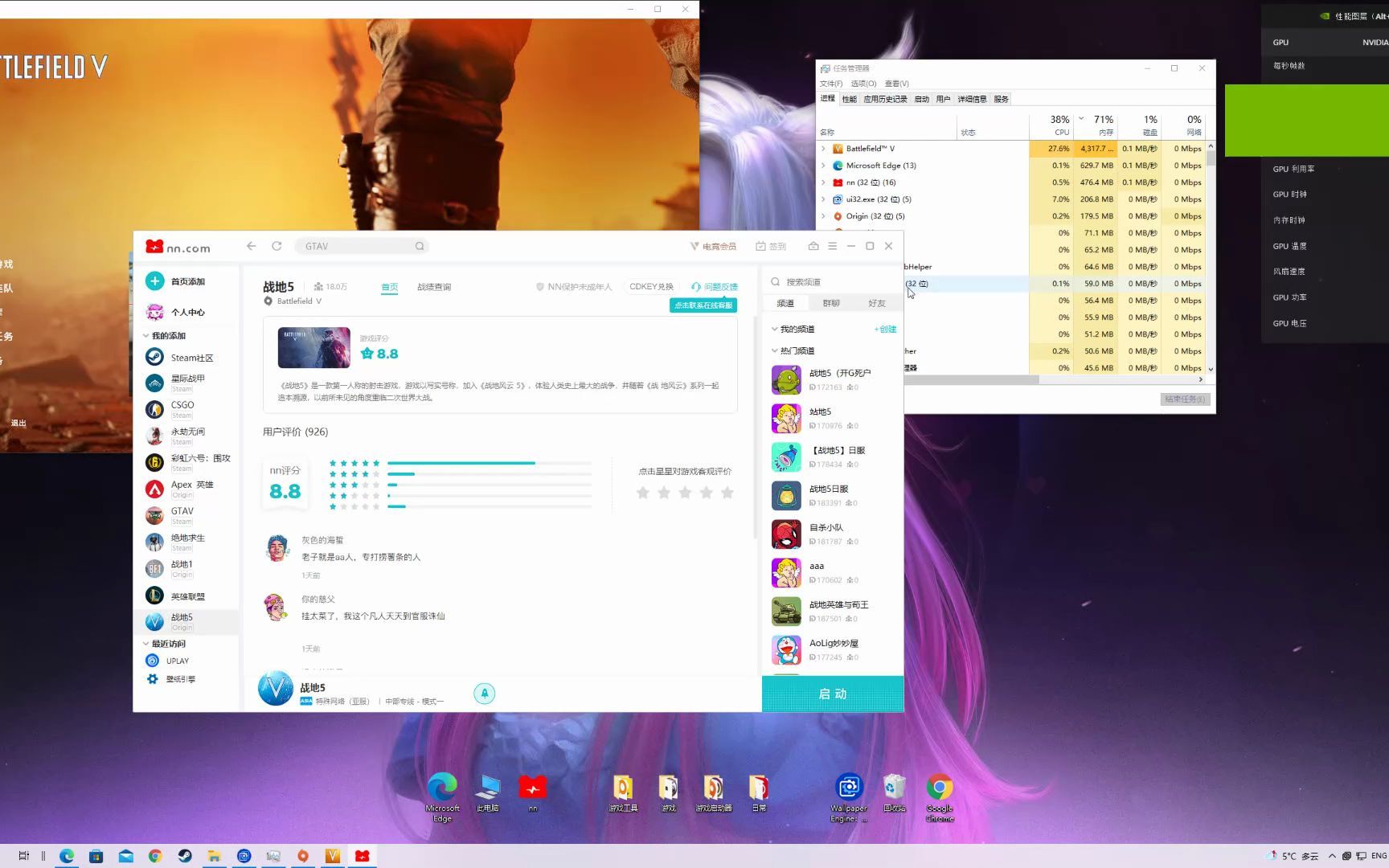The image size is (1389, 868).
Task: Collapse 我的添加 section
Action: pos(145,336)
